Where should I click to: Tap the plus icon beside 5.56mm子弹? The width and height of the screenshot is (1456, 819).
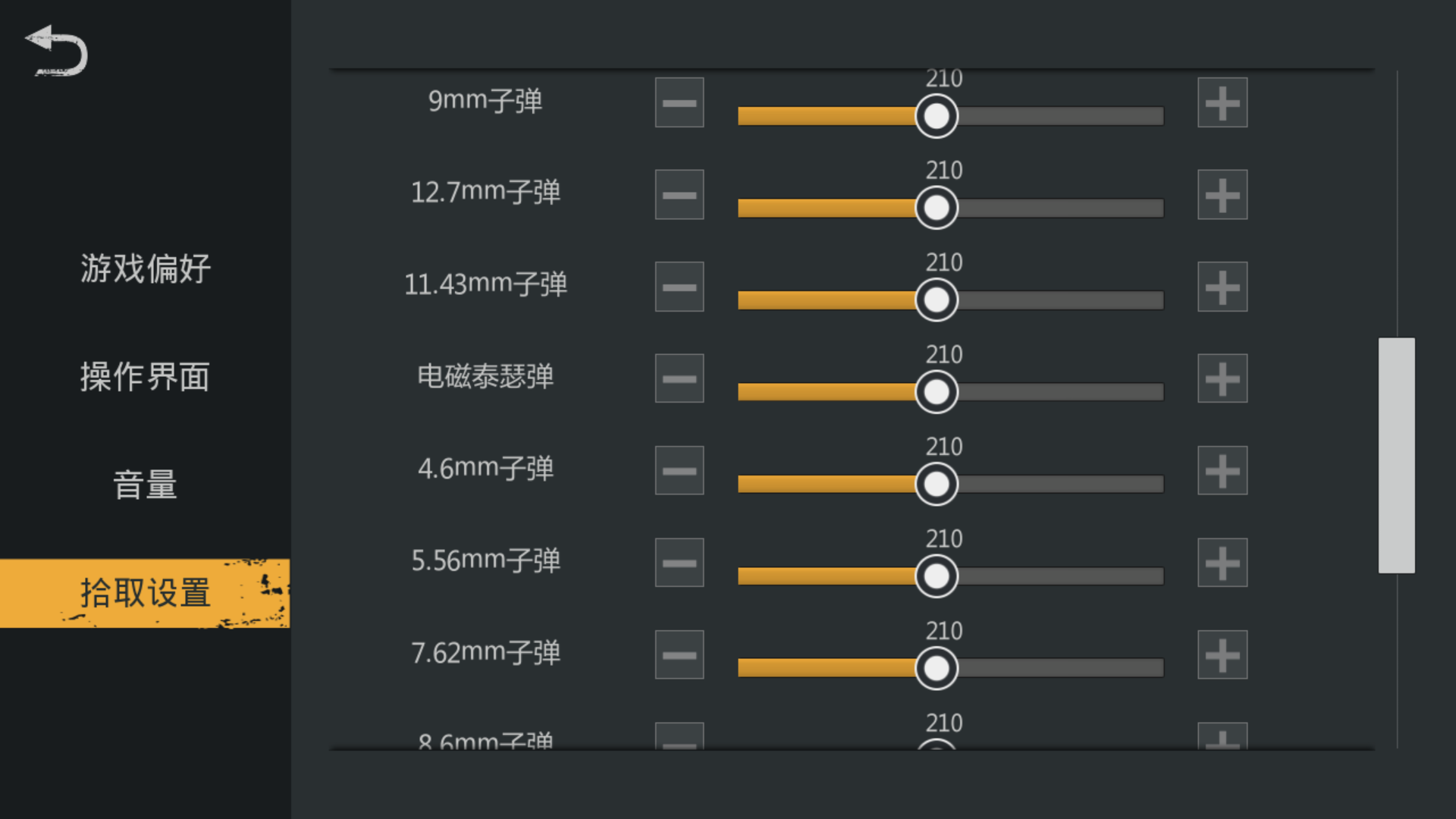[x=1222, y=563]
